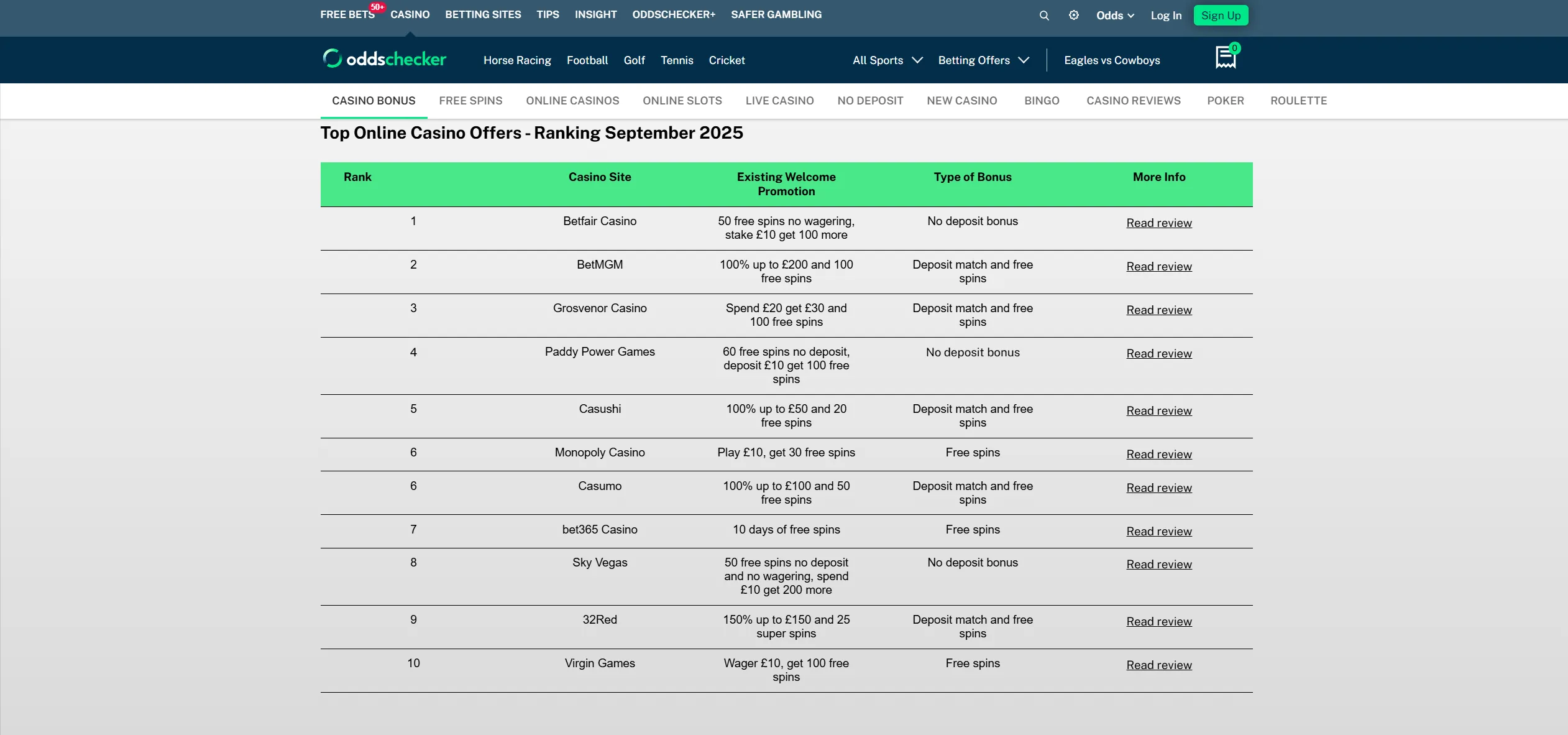Switch to the CASINO REVIEWS tab
1568x735 pixels.
[x=1134, y=101]
